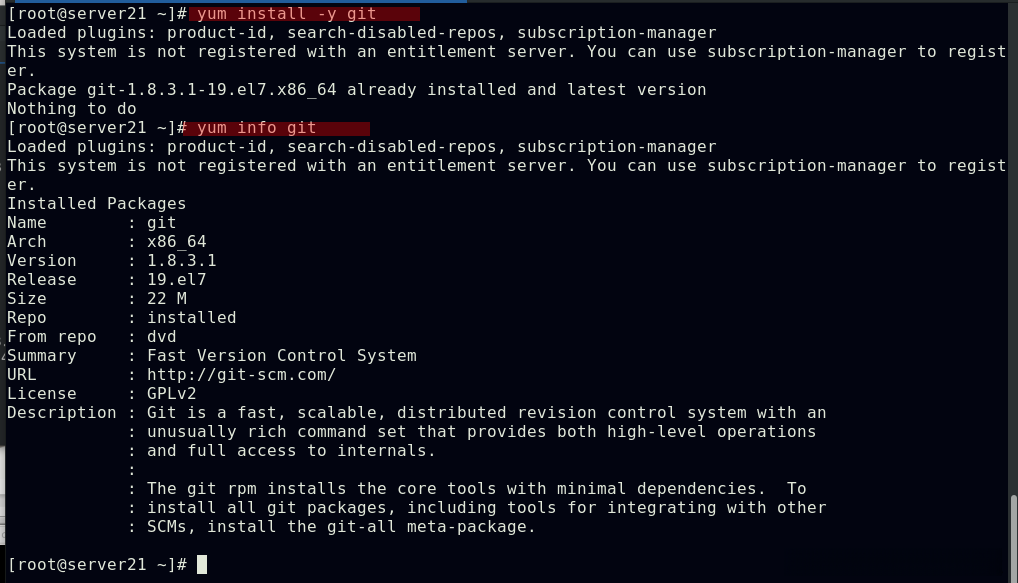
Task: Click the http://git-scm.com/ URL
Action: pos(241,375)
